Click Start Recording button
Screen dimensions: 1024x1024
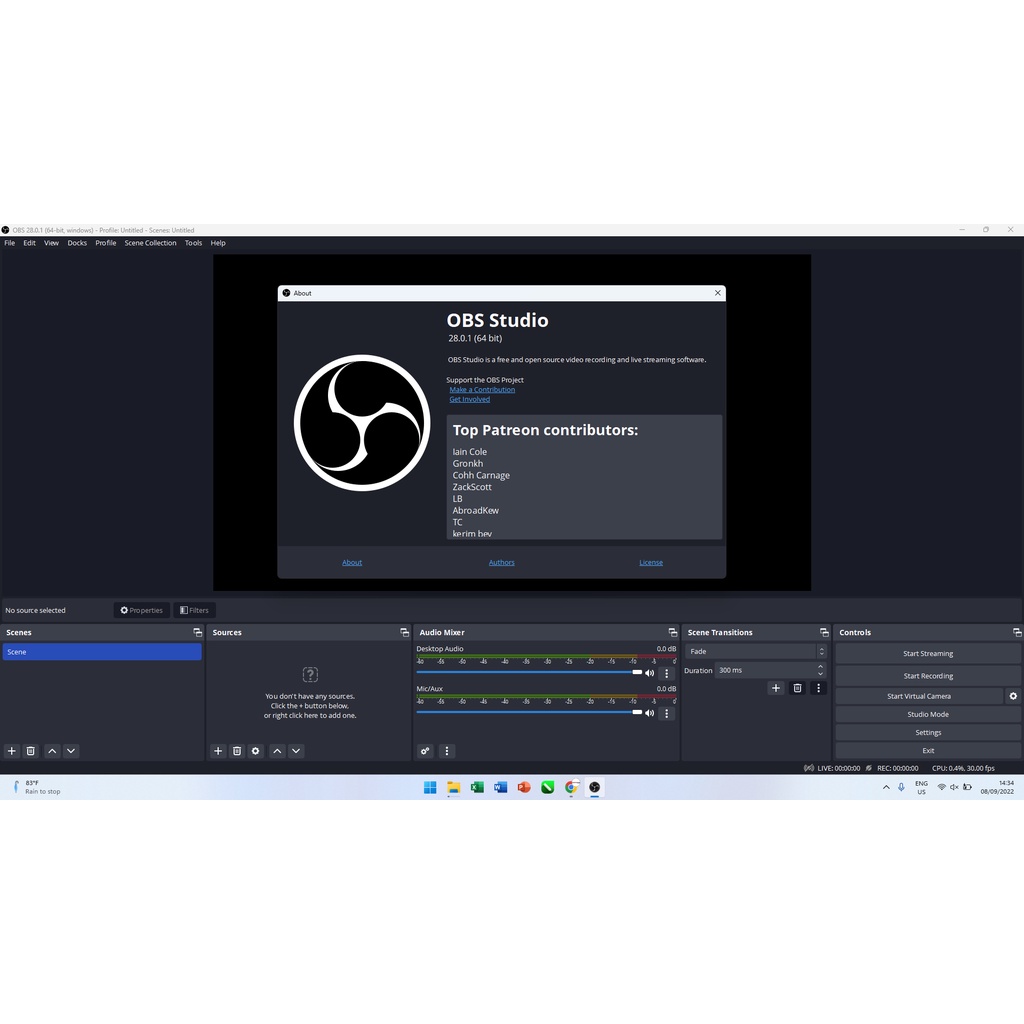click(928, 676)
